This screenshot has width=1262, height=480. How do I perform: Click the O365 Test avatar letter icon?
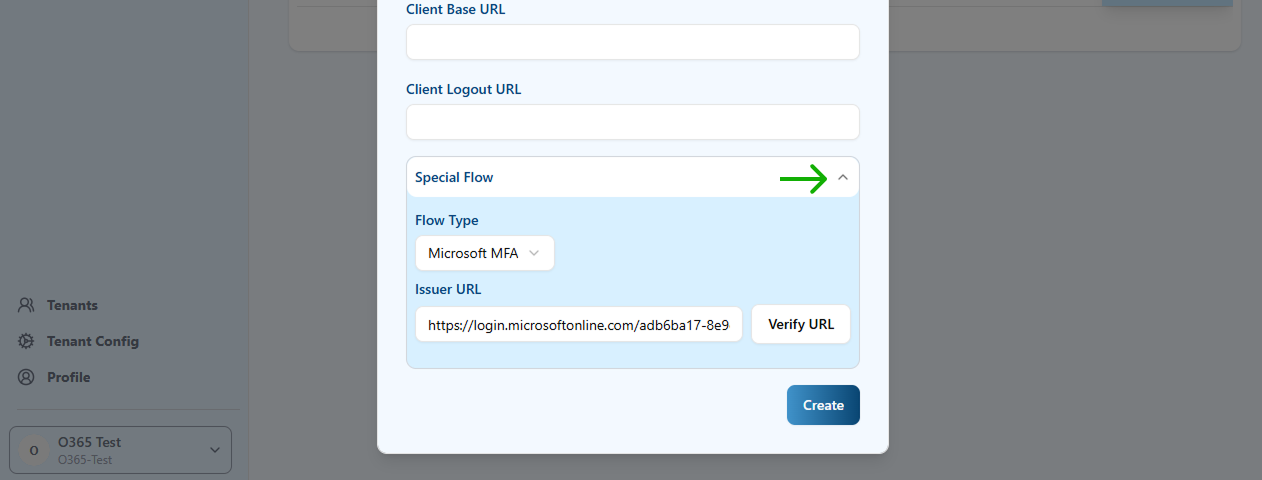coord(34,450)
